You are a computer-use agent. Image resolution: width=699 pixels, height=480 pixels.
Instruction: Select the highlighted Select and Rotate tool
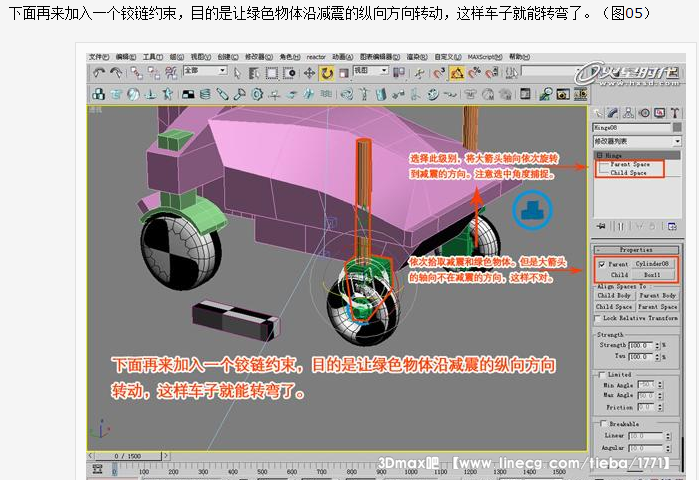(326, 73)
